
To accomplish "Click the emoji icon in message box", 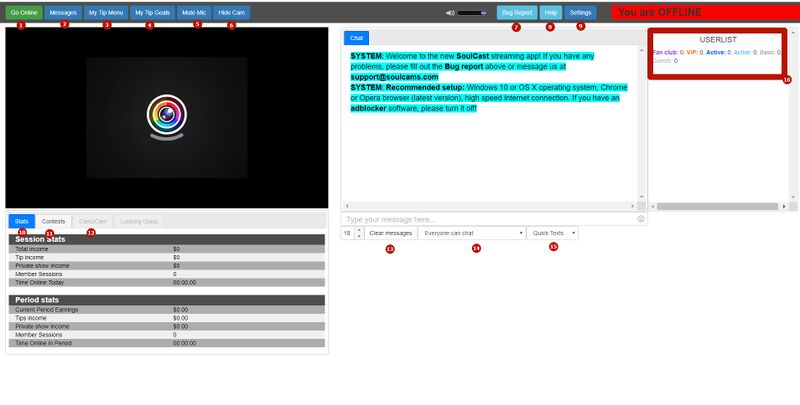I will (640, 219).
